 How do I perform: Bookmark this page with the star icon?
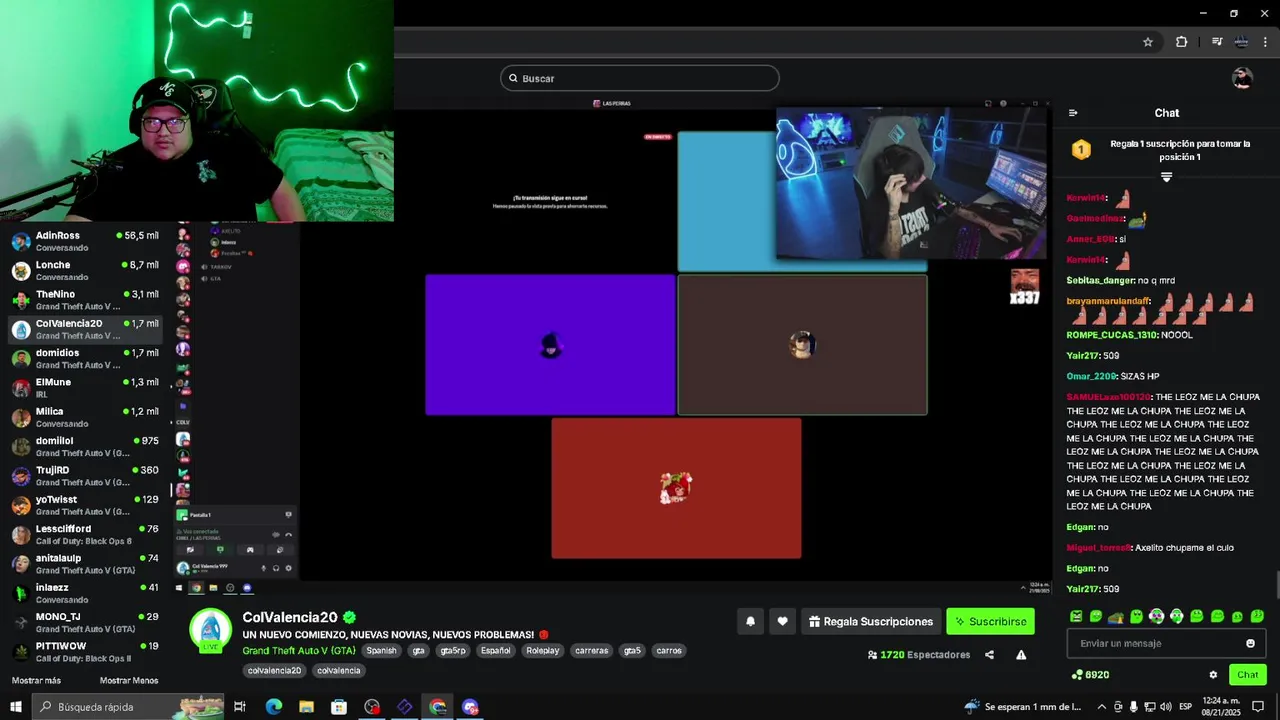(x=1148, y=42)
